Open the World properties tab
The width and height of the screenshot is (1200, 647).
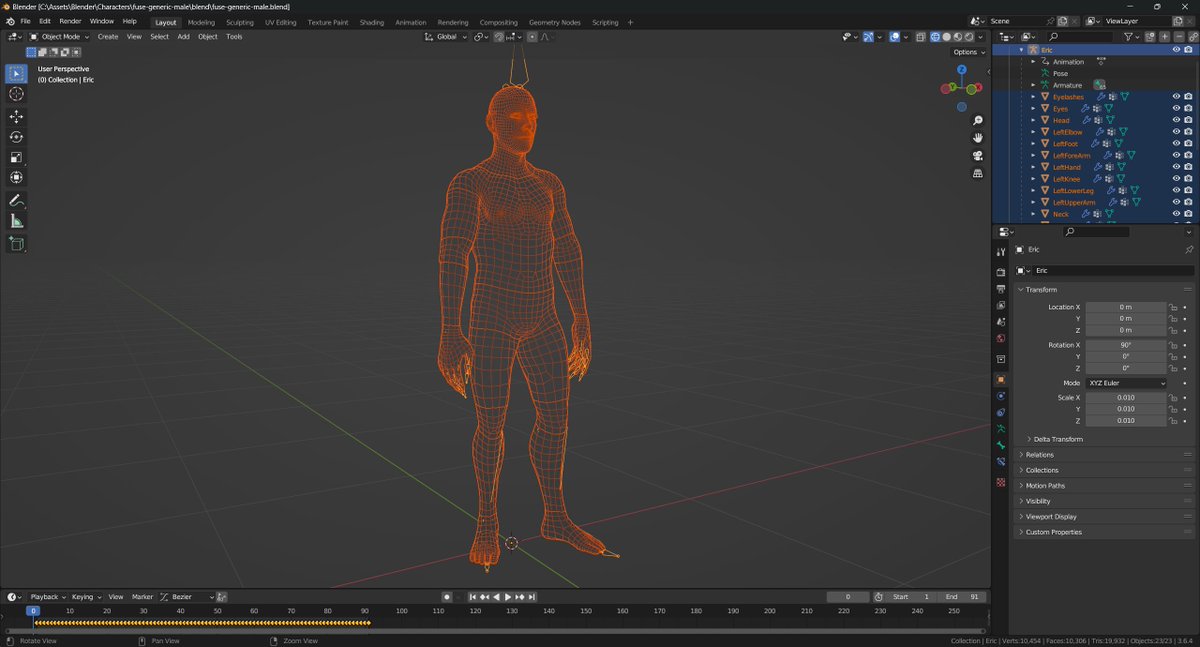click(x=1001, y=338)
